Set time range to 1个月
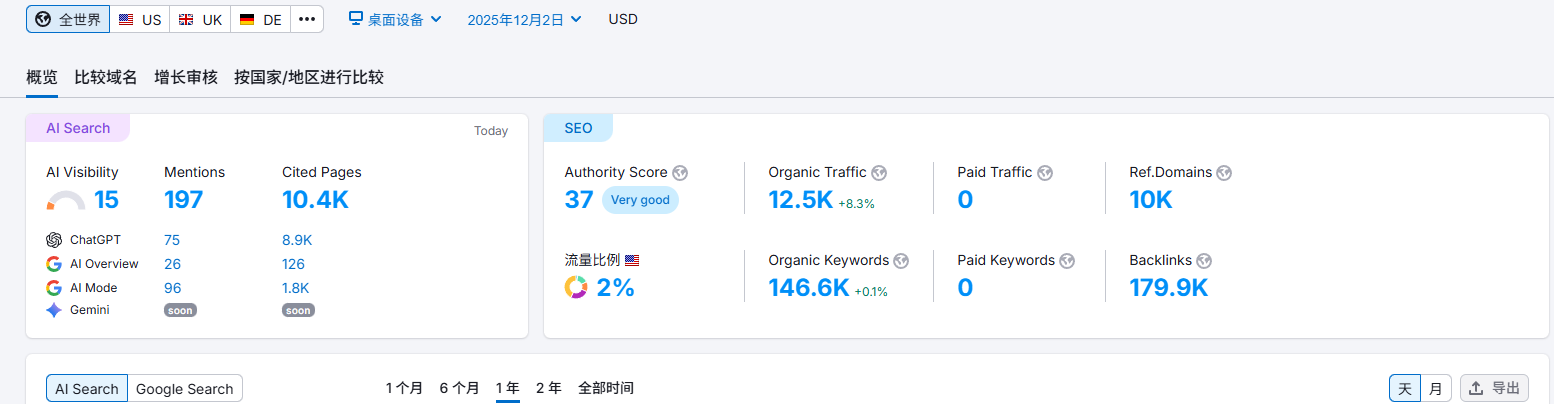 click(404, 388)
